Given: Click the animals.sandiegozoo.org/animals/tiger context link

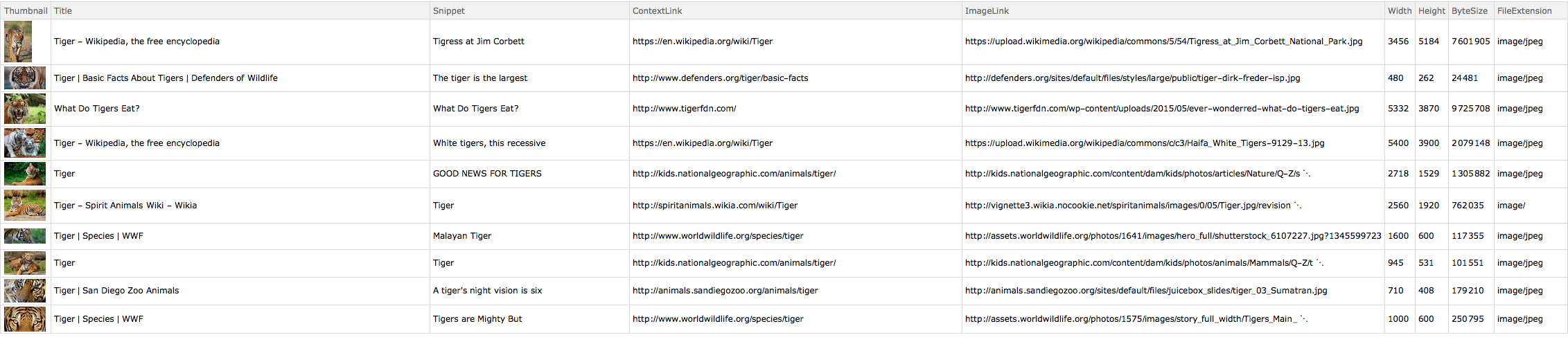Looking at the screenshot, I should coord(725,291).
